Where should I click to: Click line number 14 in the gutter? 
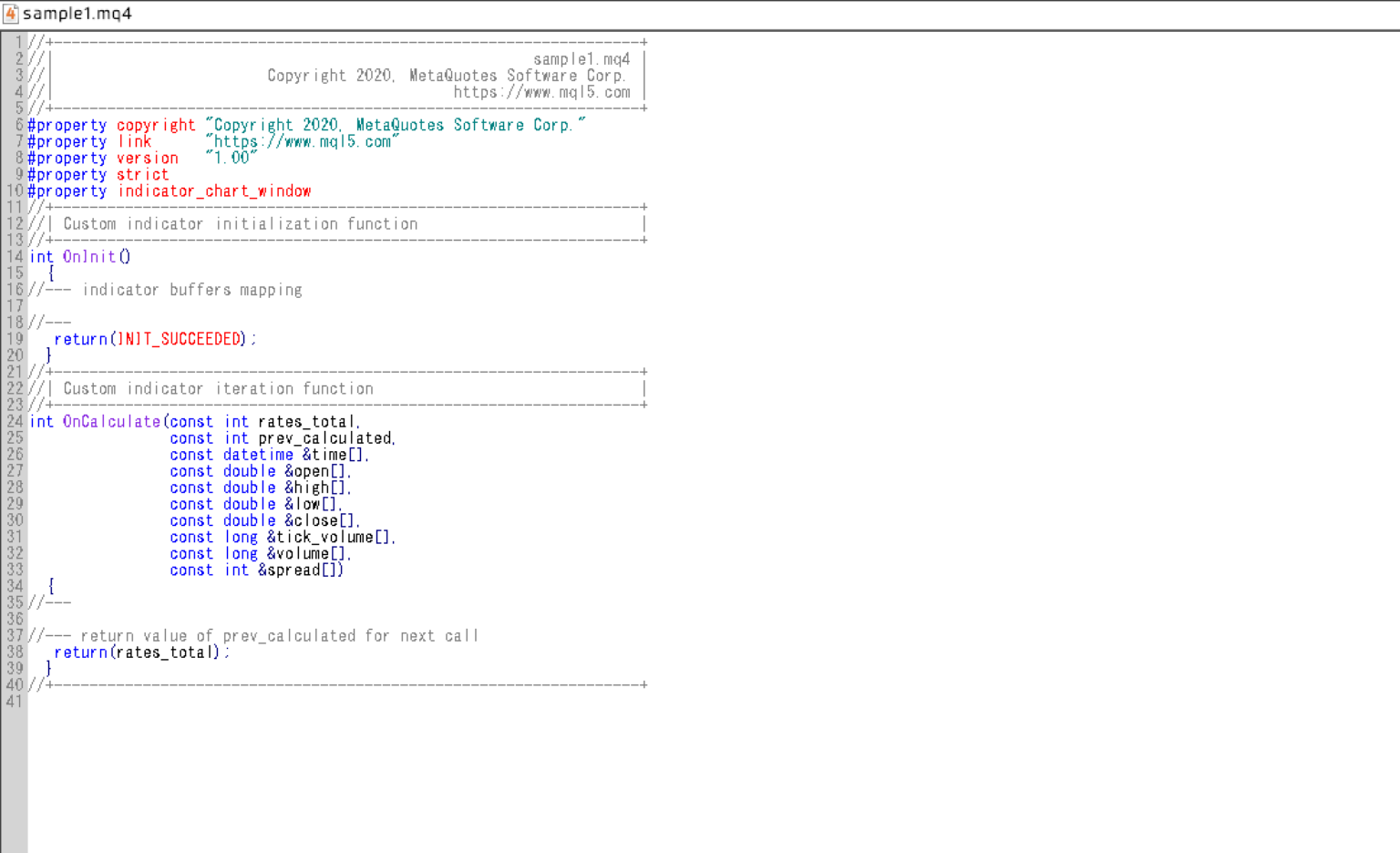point(15,256)
